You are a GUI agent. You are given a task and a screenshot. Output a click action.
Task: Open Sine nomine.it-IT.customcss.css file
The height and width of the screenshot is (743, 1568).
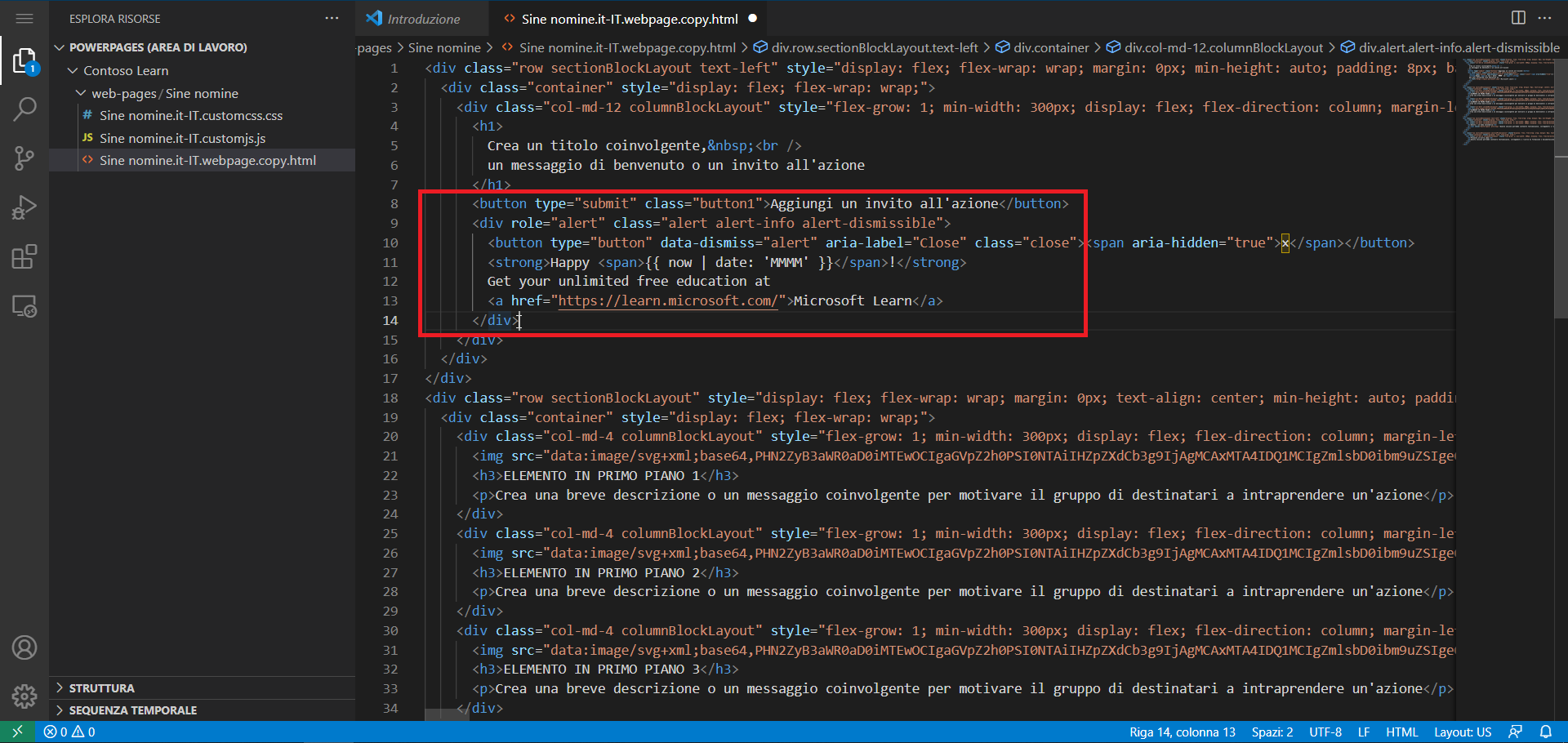(x=191, y=116)
